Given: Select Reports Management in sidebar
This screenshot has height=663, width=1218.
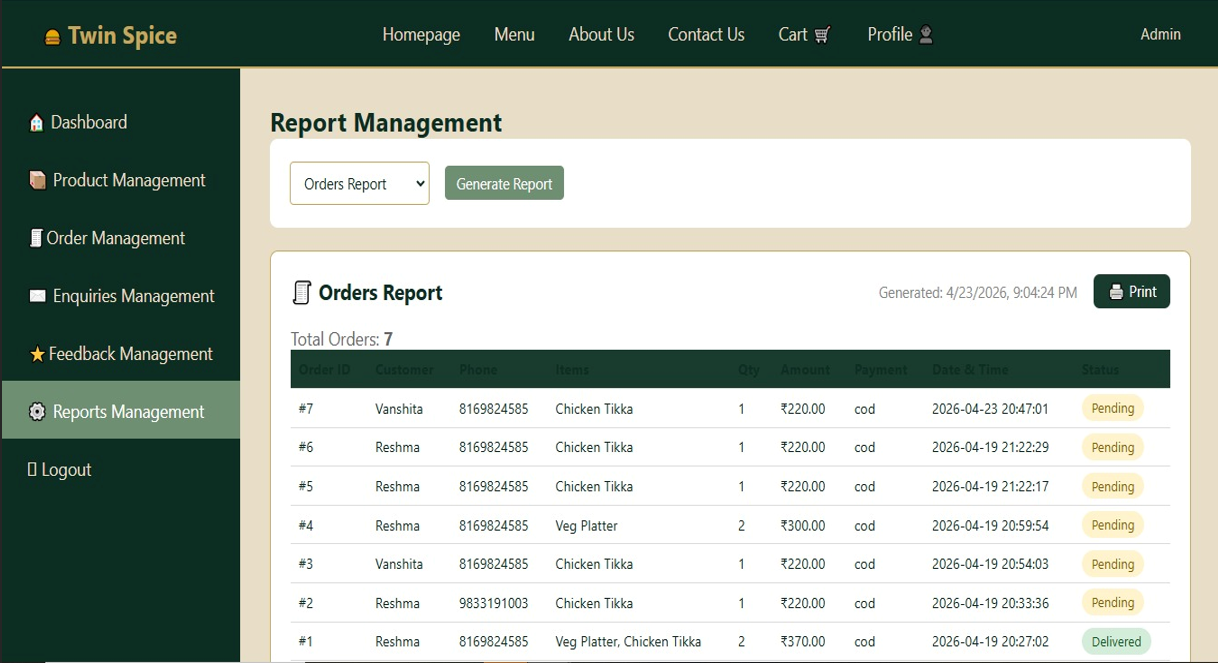Looking at the screenshot, I should point(120,411).
